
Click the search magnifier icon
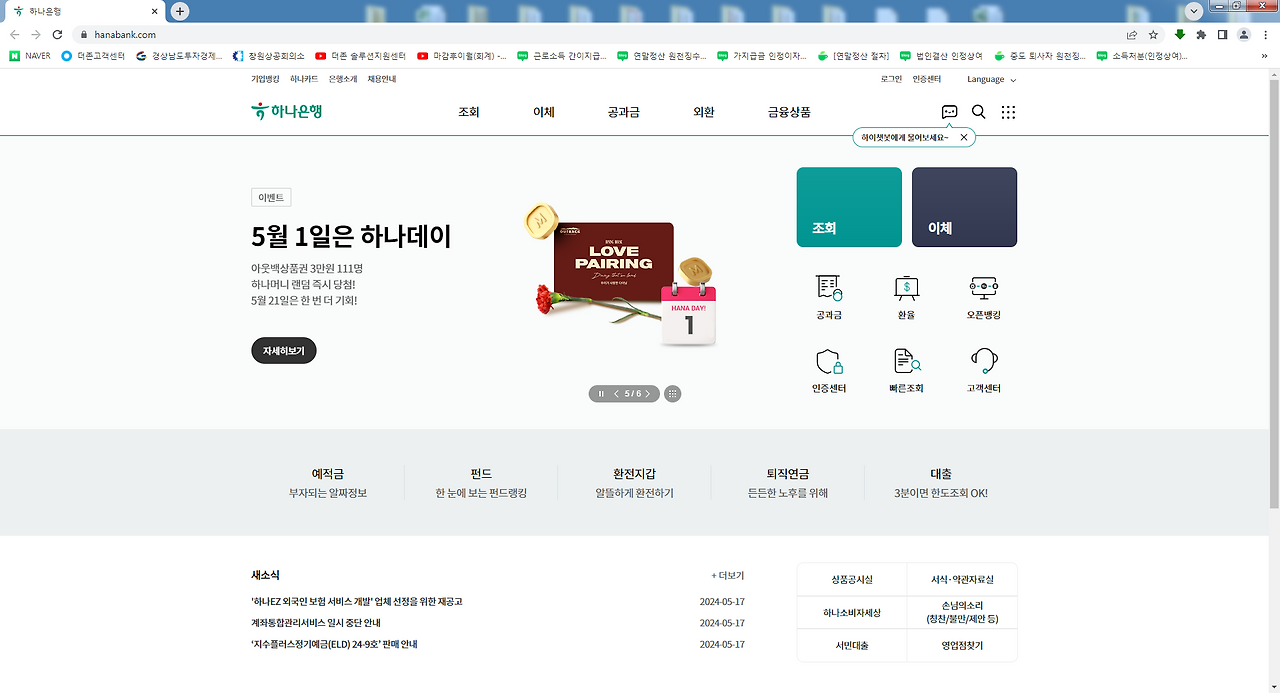(979, 112)
